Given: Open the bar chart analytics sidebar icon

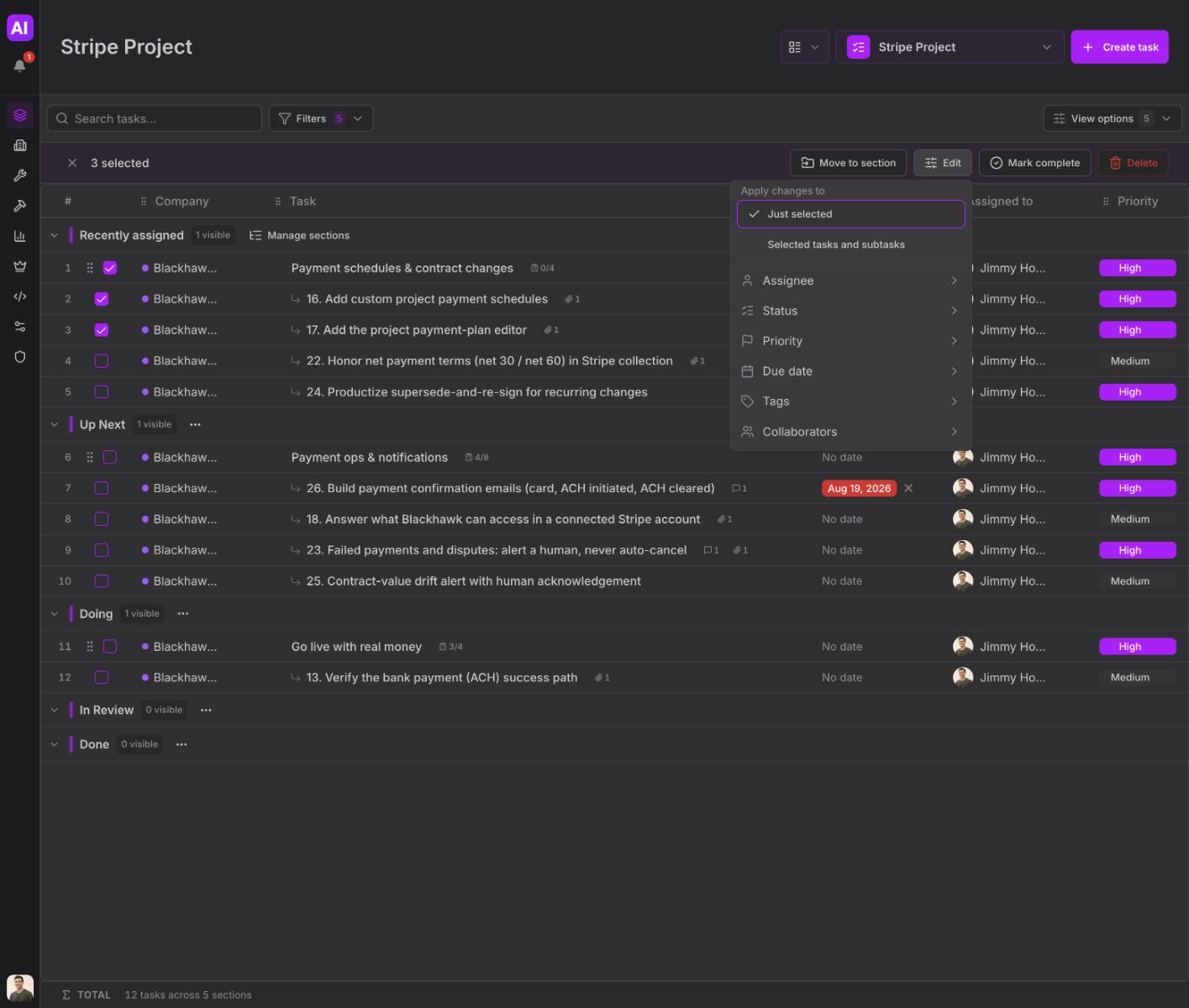Looking at the screenshot, I should click(x=20, y=236).
